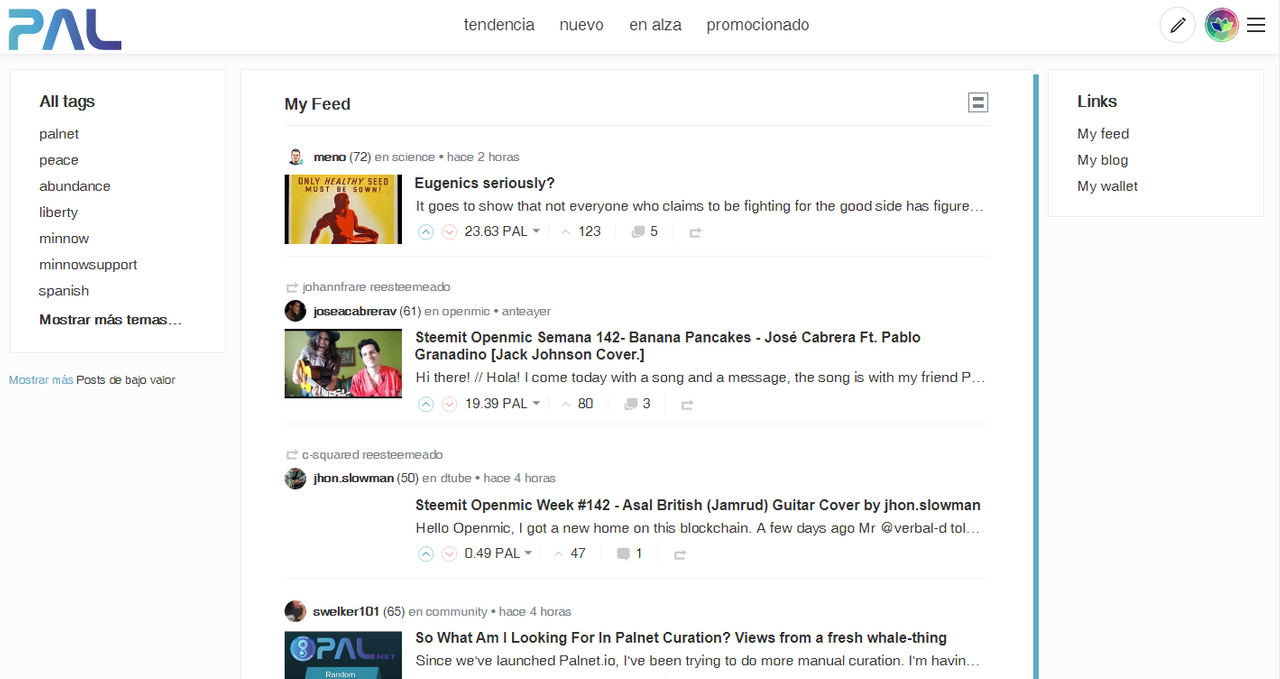Select the 'peace' tag
Screen dimensions: 1280x679
coord(59,160)
